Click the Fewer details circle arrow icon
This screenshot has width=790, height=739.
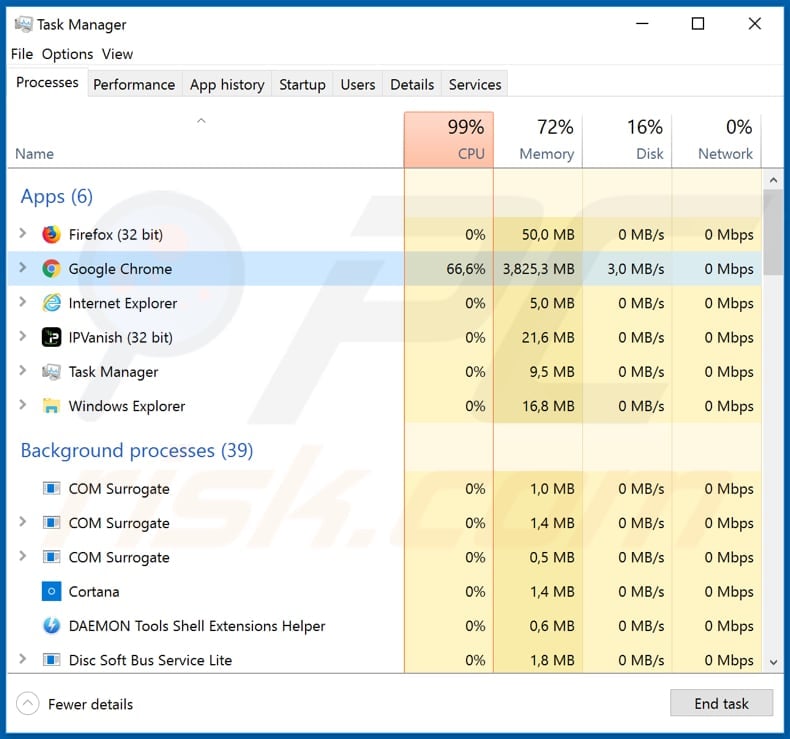(x=28, y=703)
